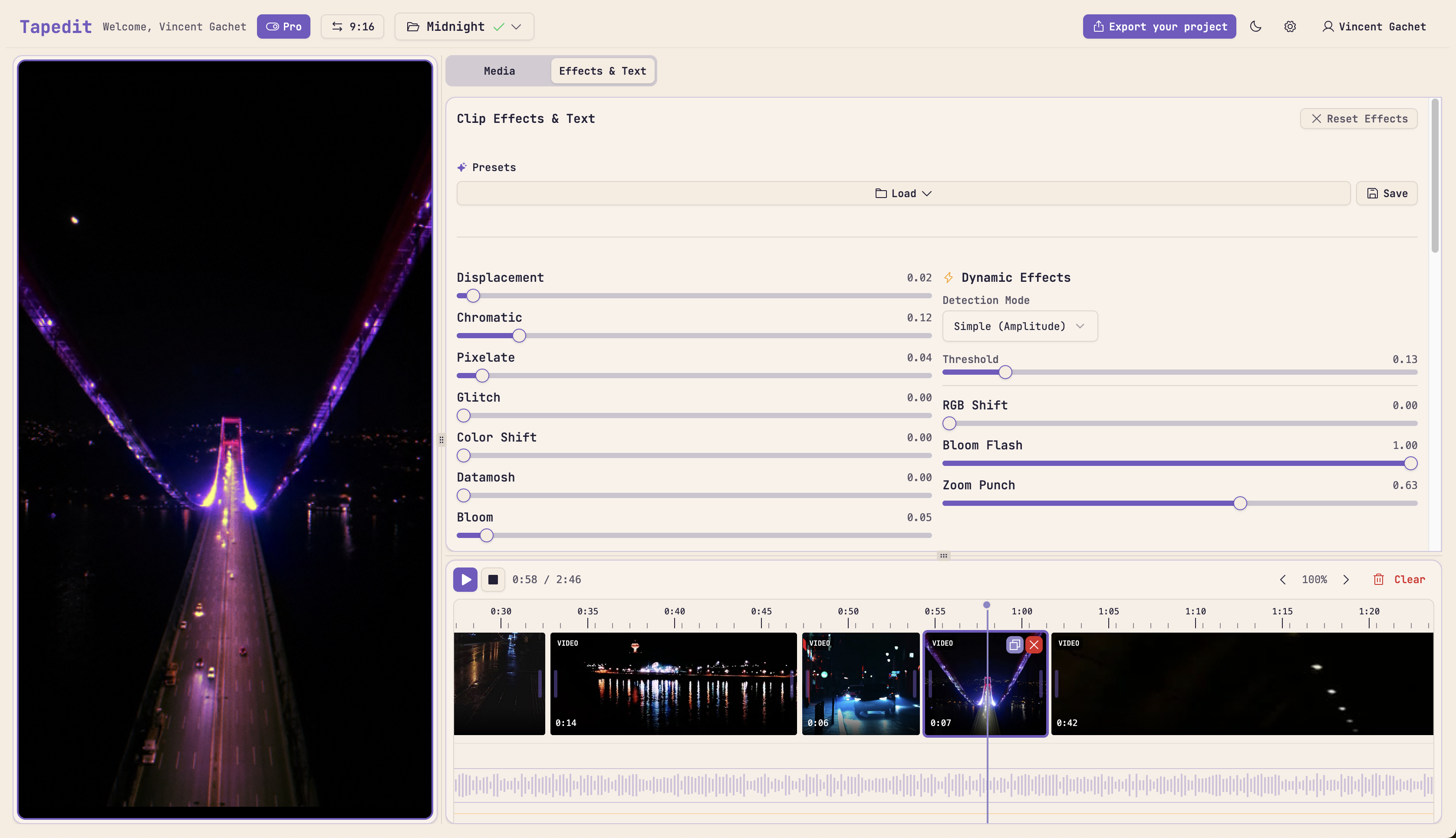Delete the selected 0:07 clip
This screenshot has width=1456, height=838.
point(1034,645)
